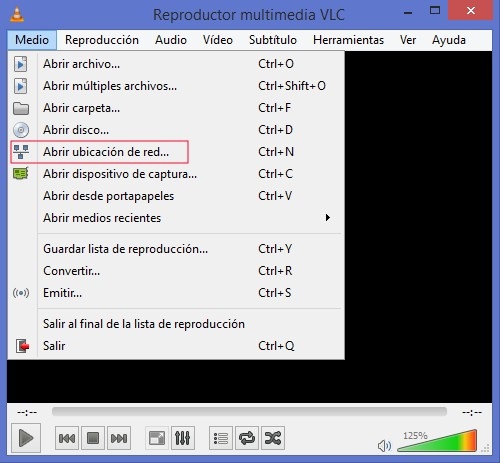Click the folder icon beside Abrir carpeta
500x463 pixels.
21,108
